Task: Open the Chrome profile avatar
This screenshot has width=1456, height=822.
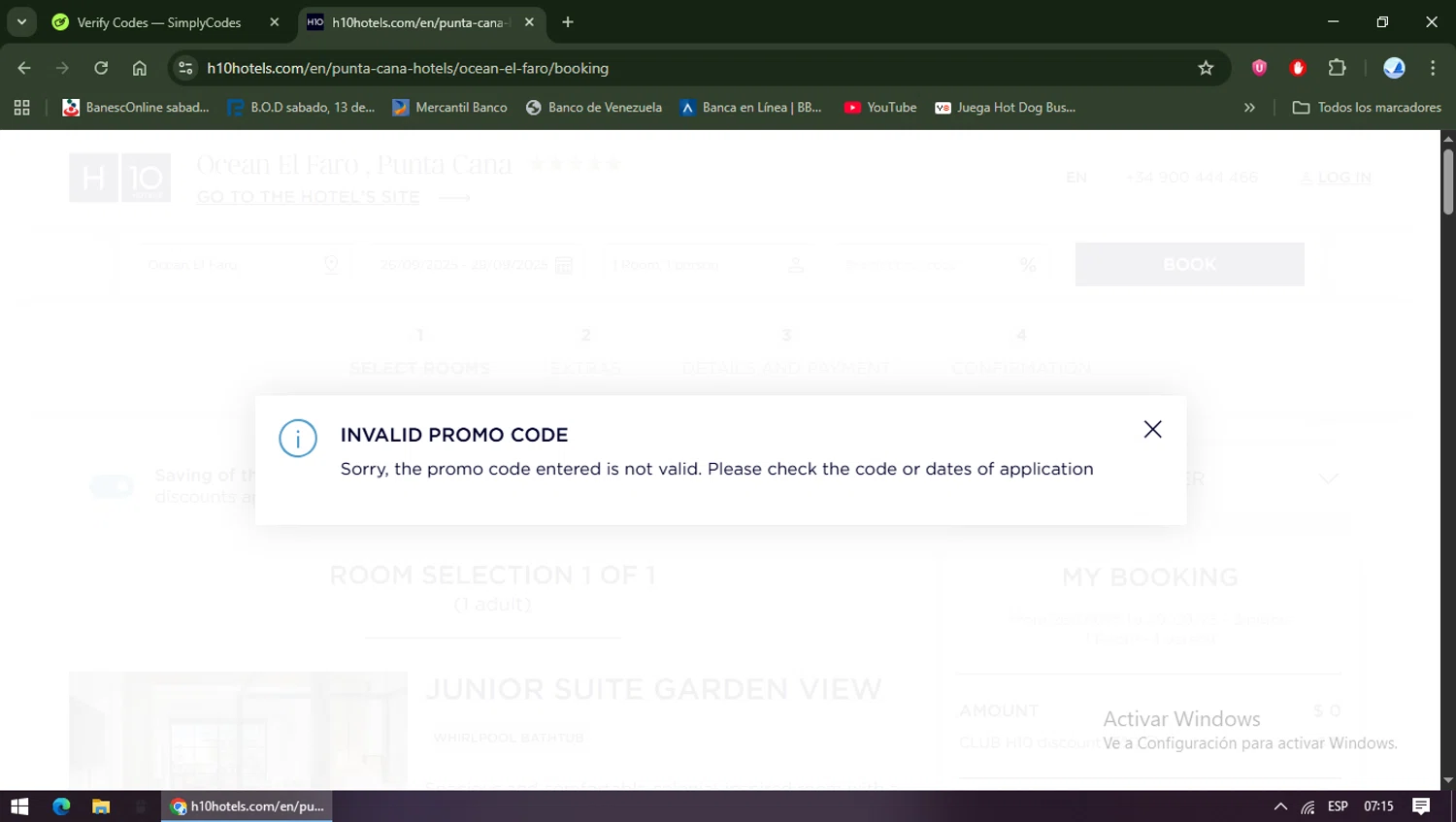Action: point(1394,68)
